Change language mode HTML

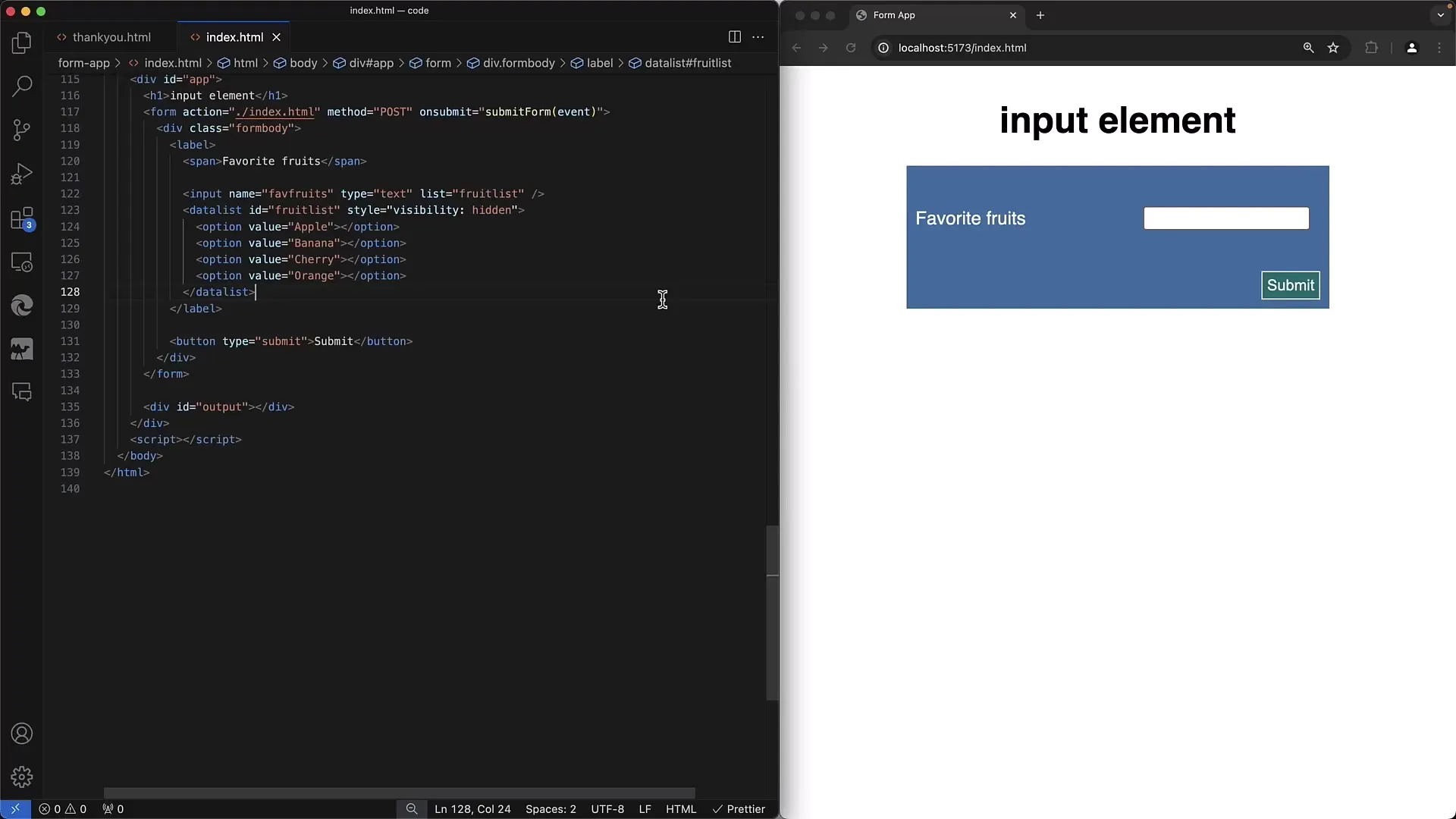tap(681, 809)
